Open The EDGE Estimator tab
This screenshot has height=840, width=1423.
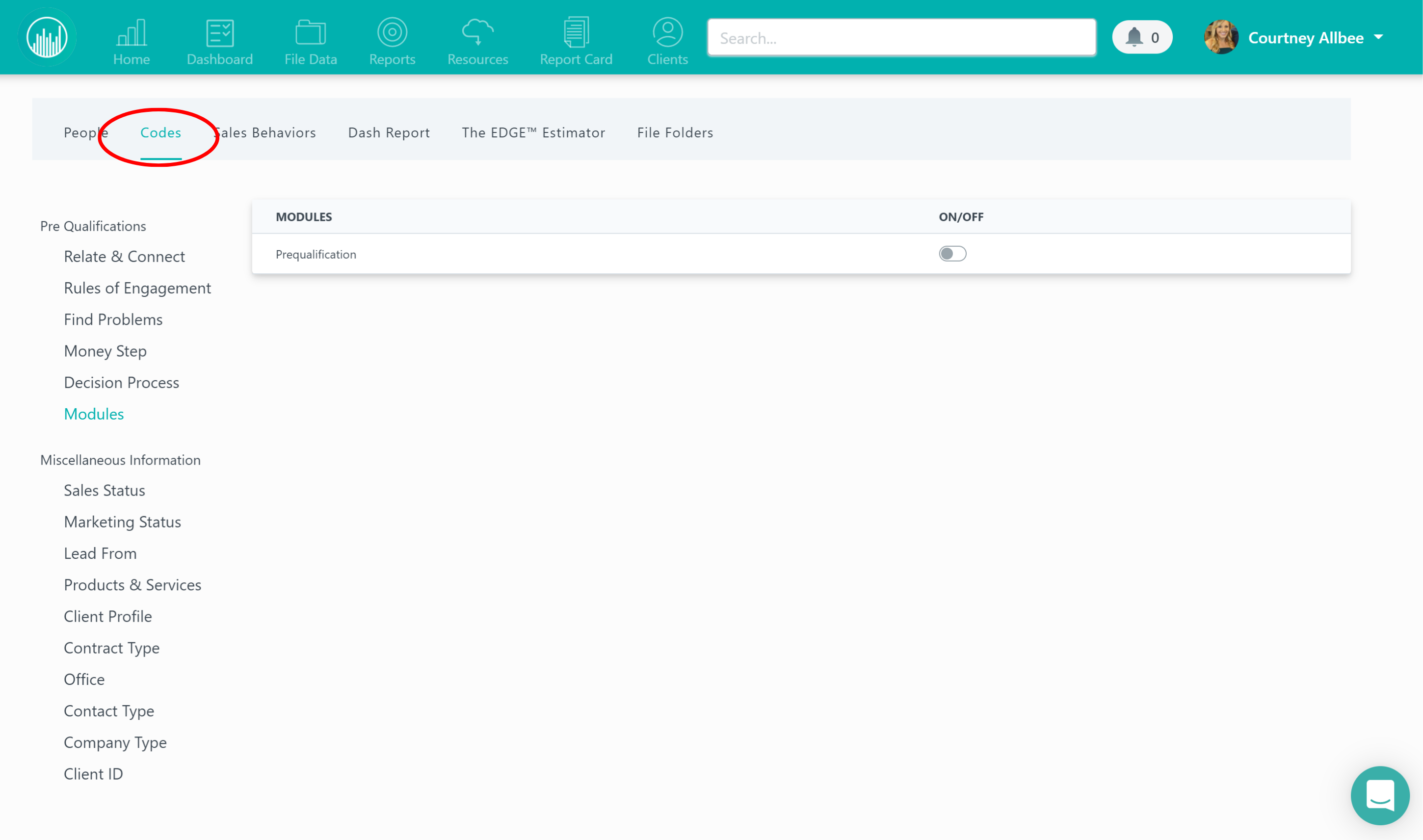tap(533, 132)
